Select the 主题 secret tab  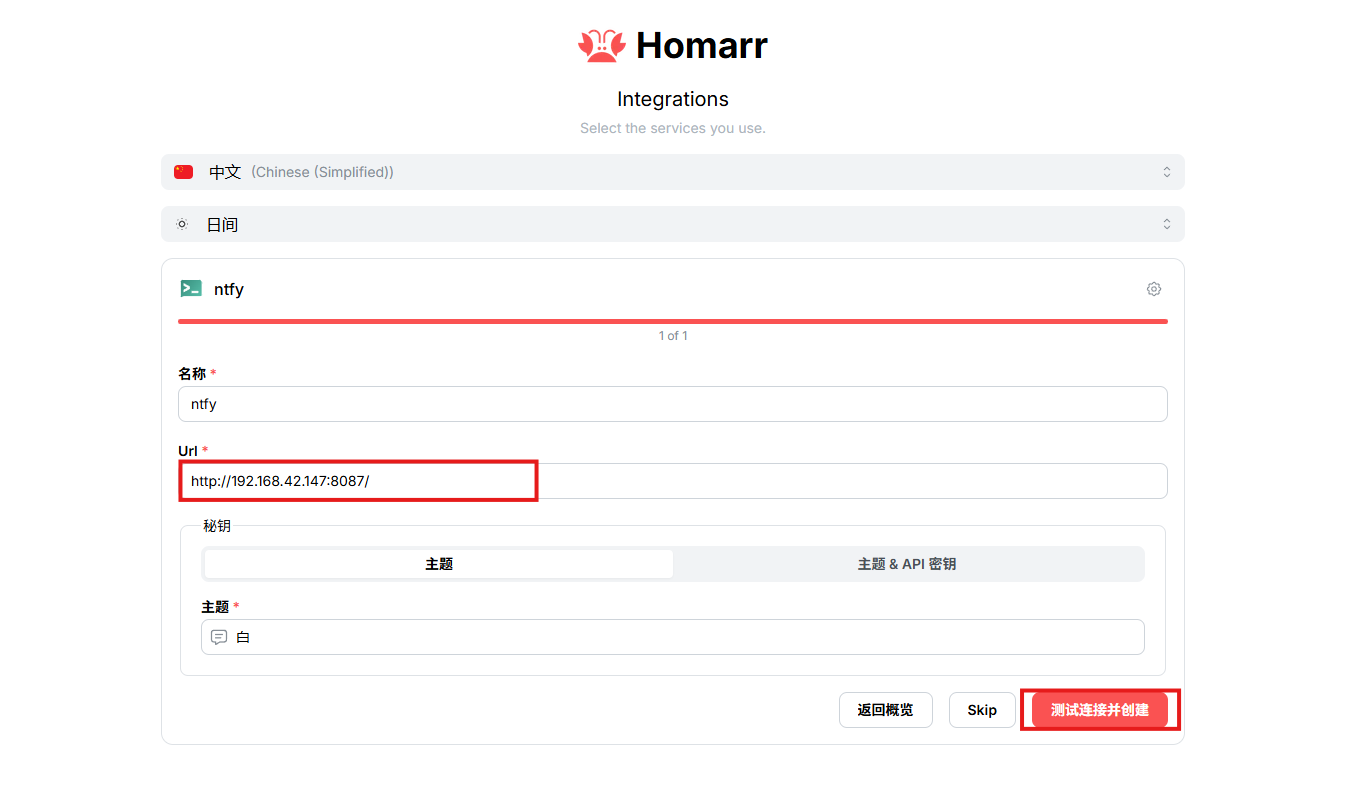(x=439, y=564)
